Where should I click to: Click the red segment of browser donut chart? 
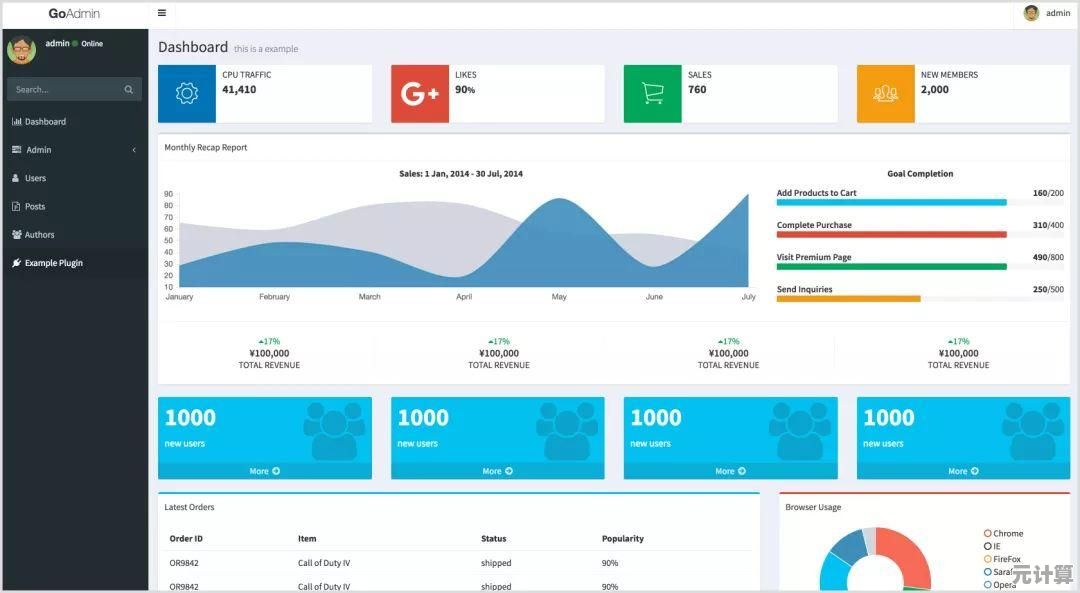909,552
